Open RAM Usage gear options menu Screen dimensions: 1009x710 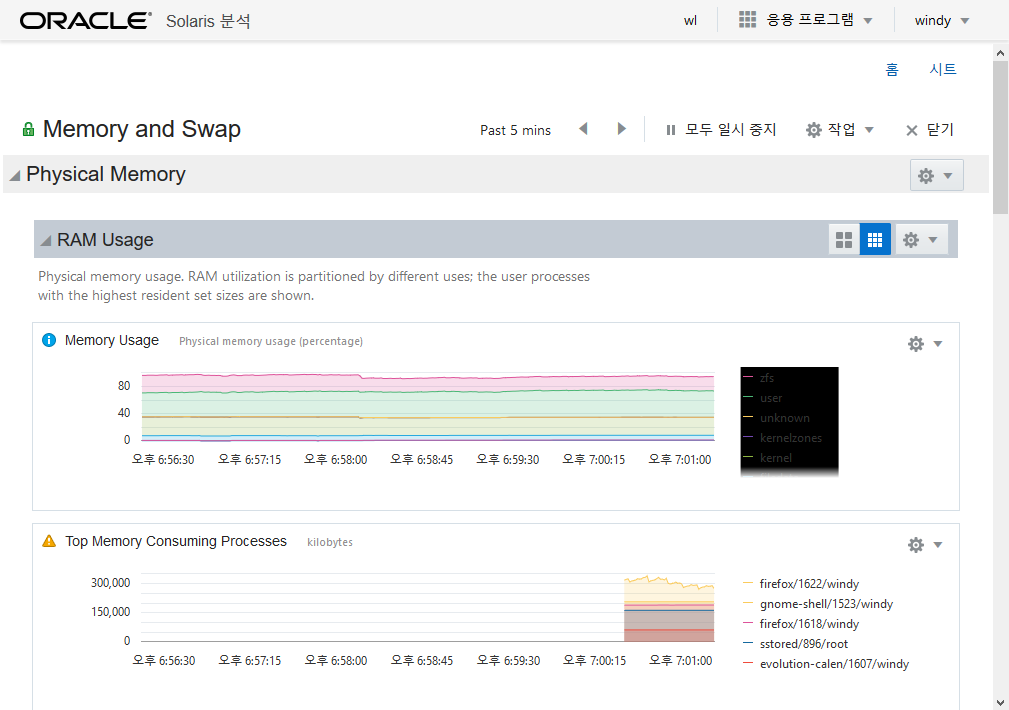(x=920, y=240)
